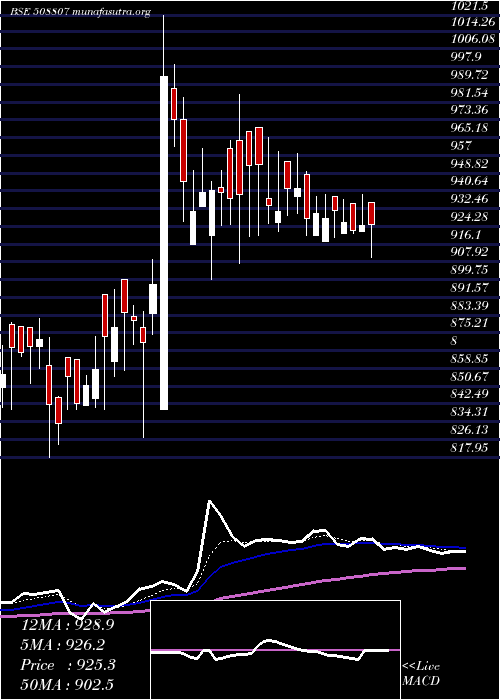Select the 916.1 price level
The width and height of the screenshot is (500, 700).
pyautogui.click(x=466, y=234)
